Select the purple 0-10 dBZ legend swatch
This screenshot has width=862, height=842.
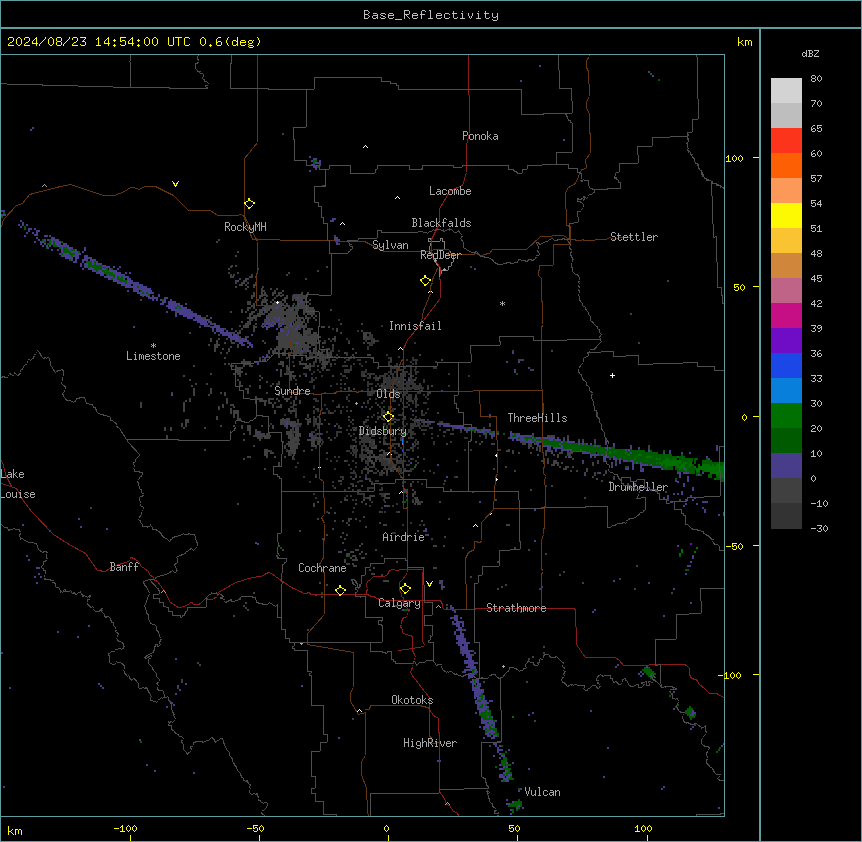click(x=786, y=466)
